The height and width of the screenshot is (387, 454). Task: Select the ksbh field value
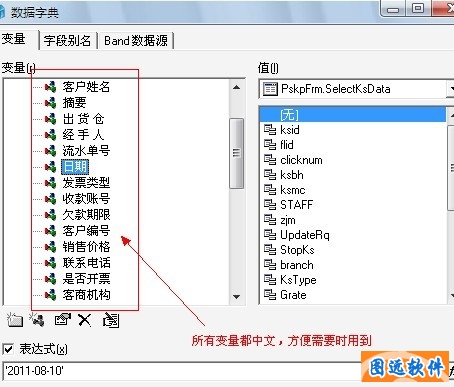pyautogui.click(x=292, y=175)
